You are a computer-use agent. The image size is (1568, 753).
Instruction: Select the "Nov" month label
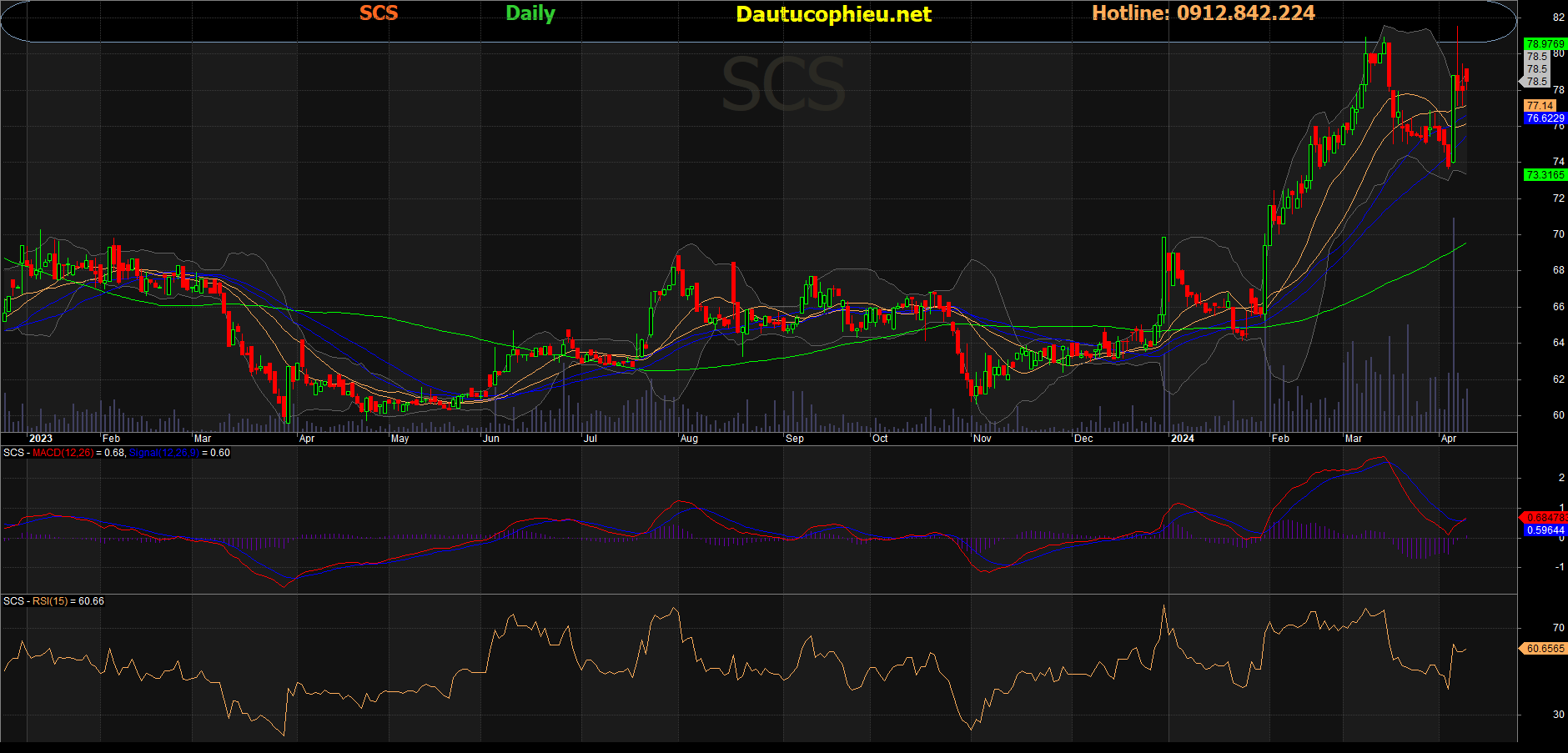click(x=983, y=439)
